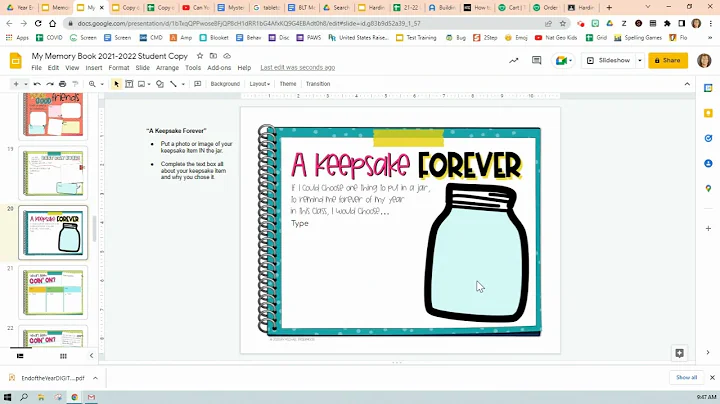Screen dimensions: 720x404
Task: Choose the select arrow cursor tool
Action: point(116,84)
